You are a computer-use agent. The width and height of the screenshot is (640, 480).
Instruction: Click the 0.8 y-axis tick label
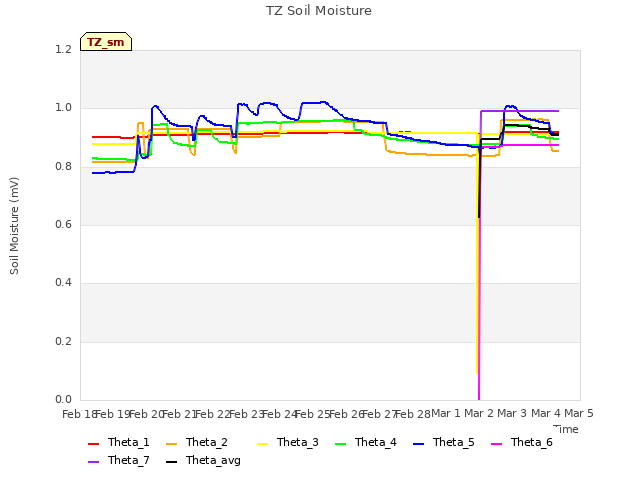[x=63, y=166]
